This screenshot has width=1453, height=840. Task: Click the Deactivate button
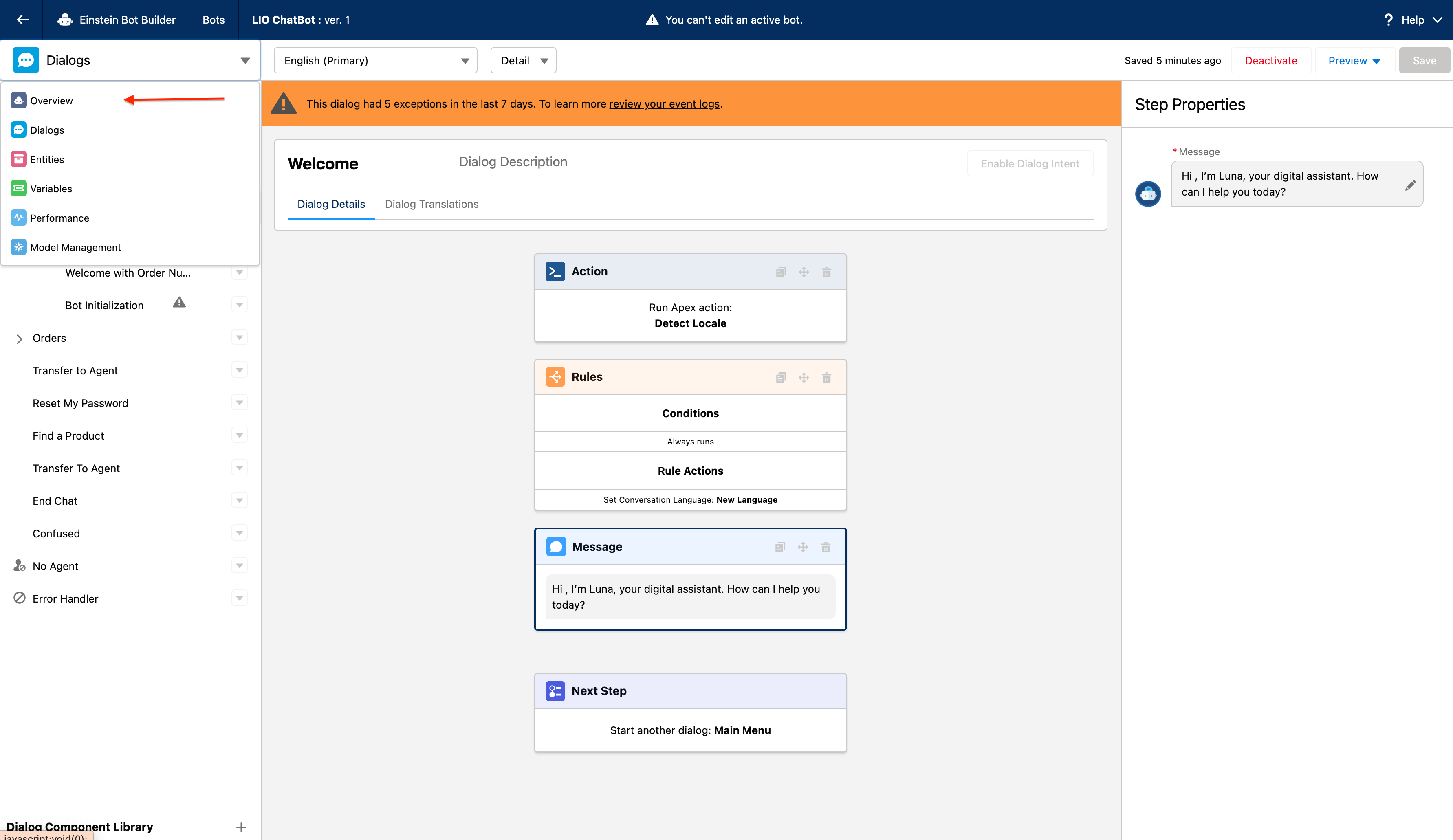(1271, 61)
